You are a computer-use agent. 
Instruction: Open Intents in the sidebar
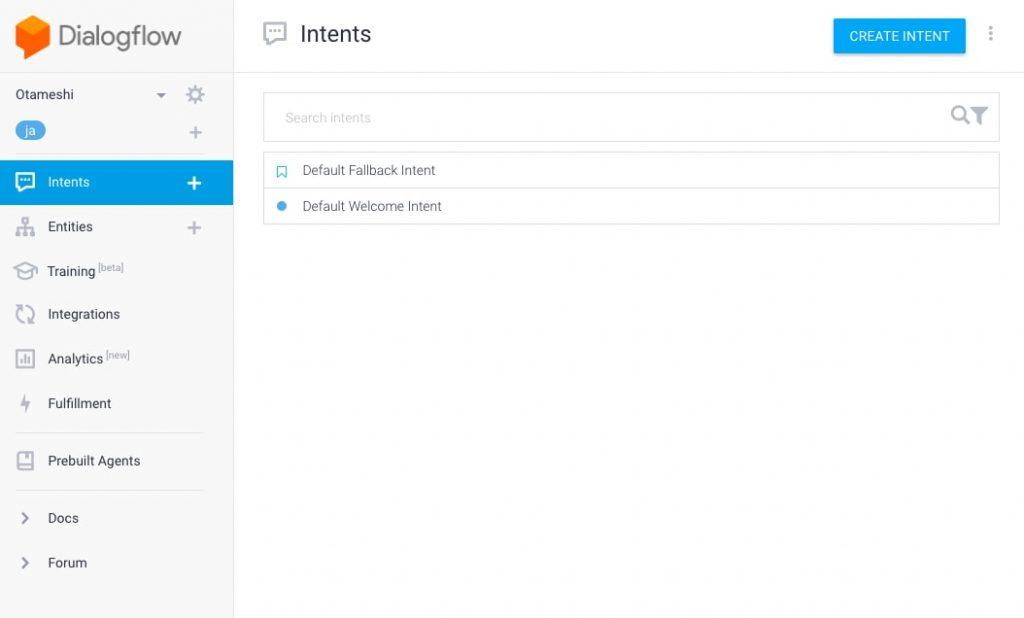click(x=116, y=182)
